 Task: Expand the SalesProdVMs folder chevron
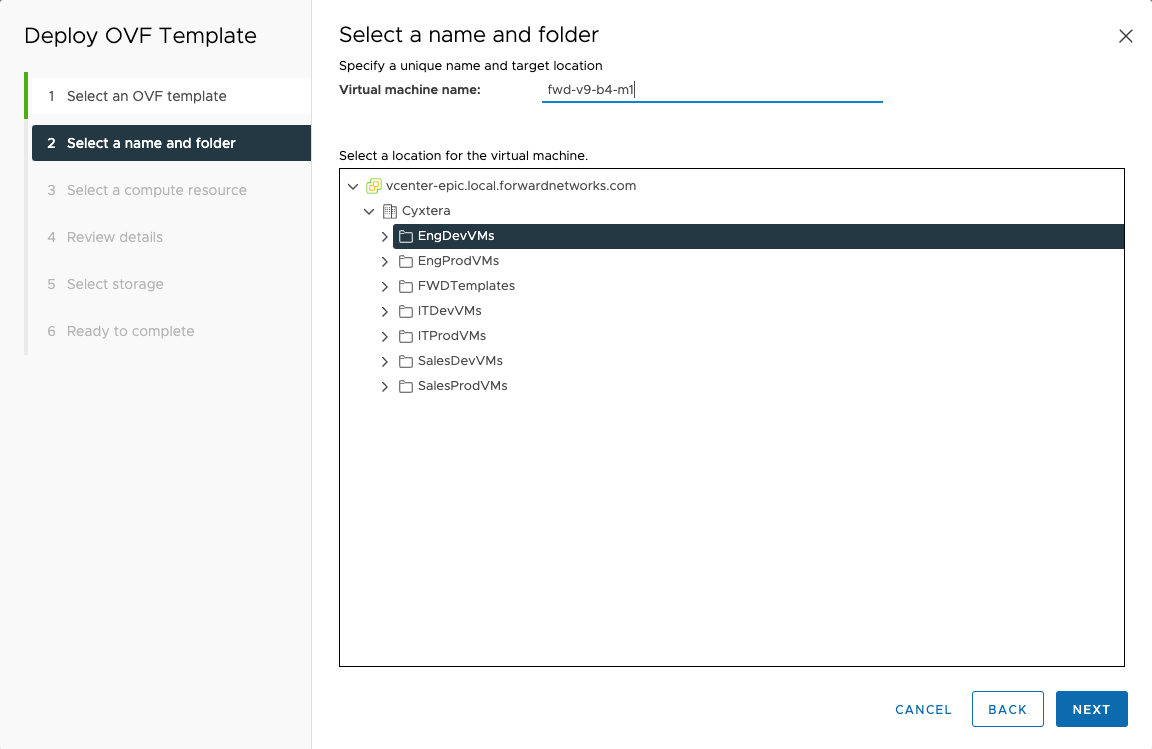[x=385, y=386]
